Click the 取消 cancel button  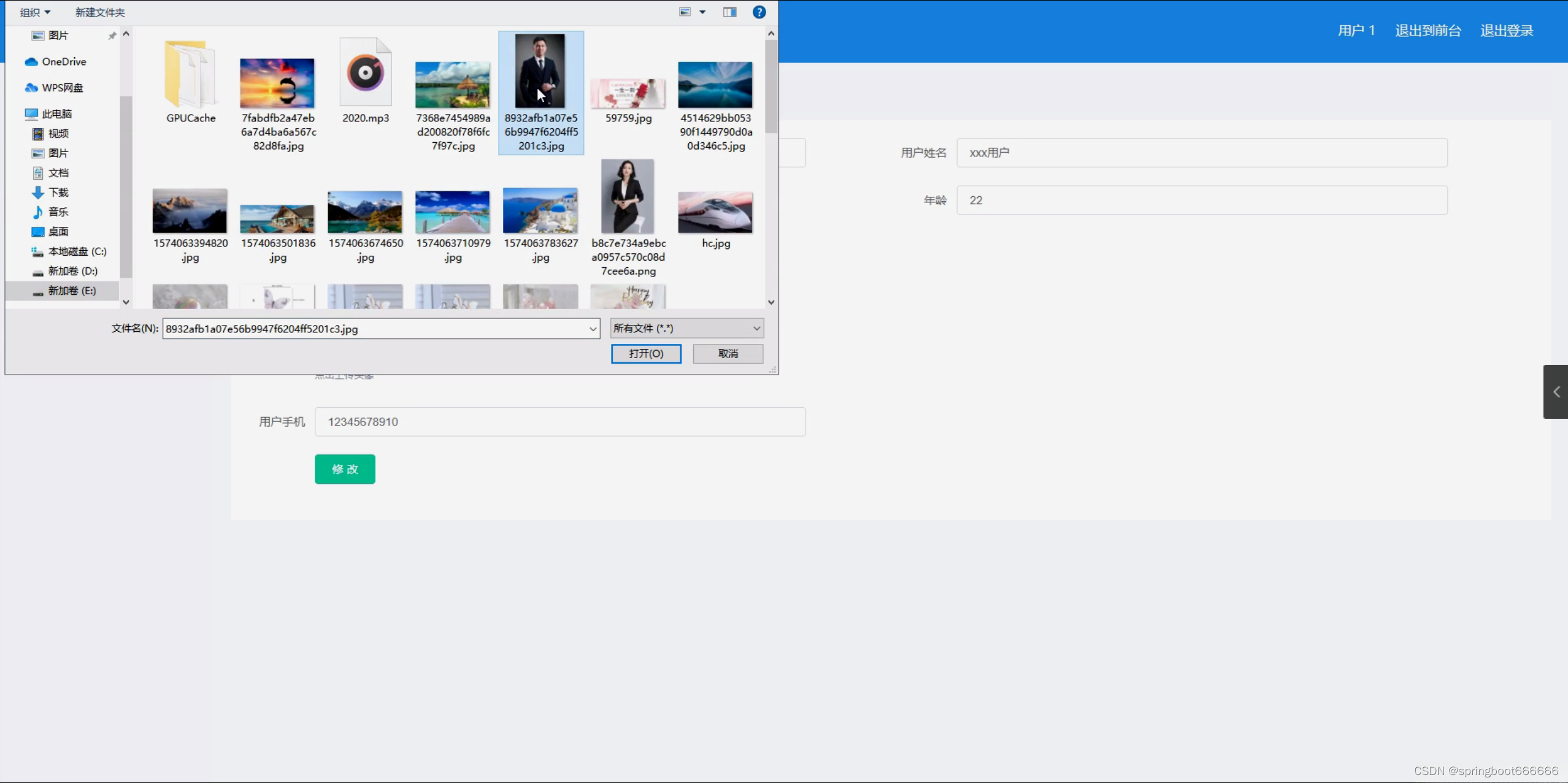click(x=728, y=354)
